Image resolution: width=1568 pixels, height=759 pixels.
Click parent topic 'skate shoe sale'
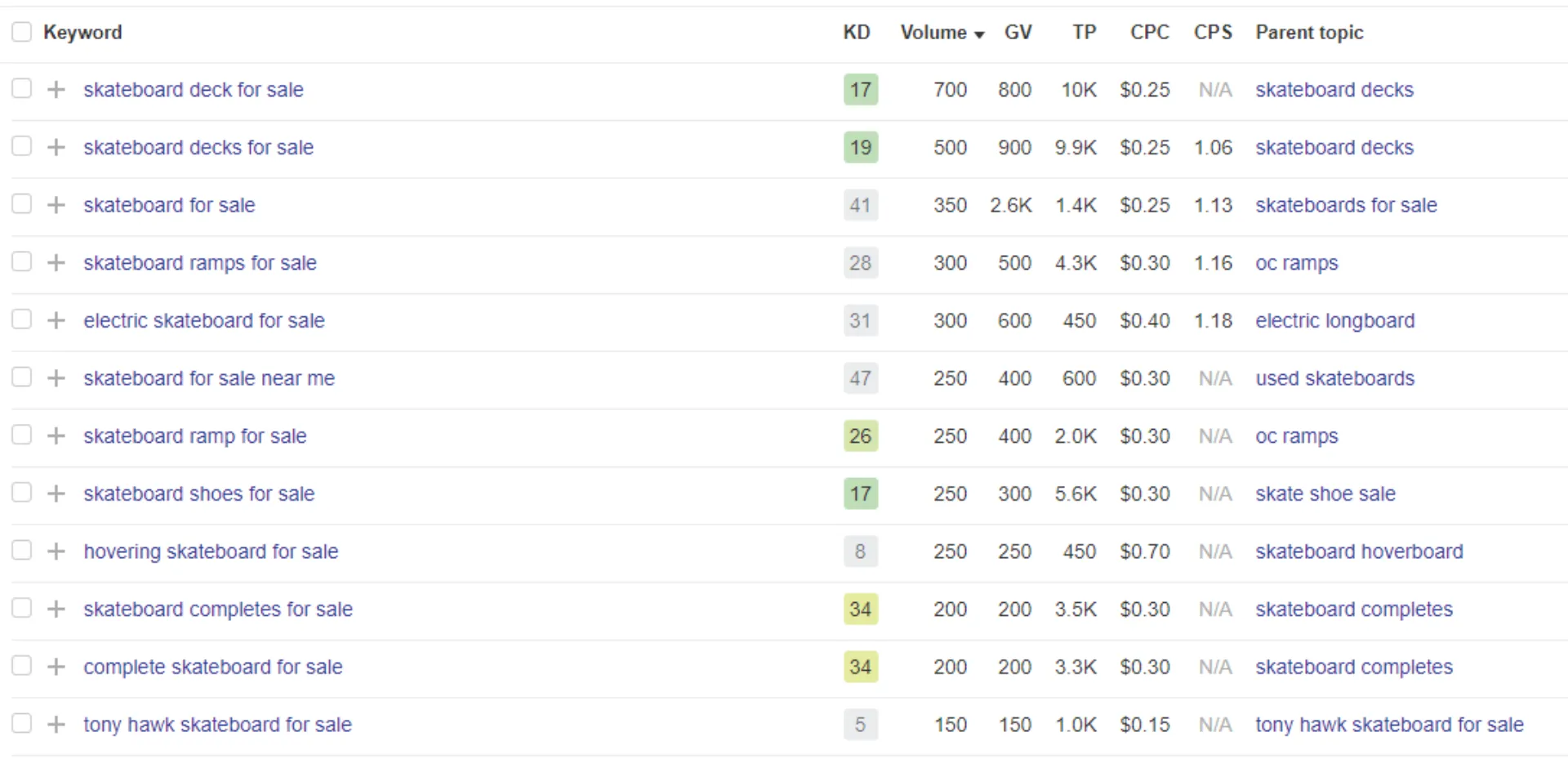pyautogui.click(x=1325, y=493)
